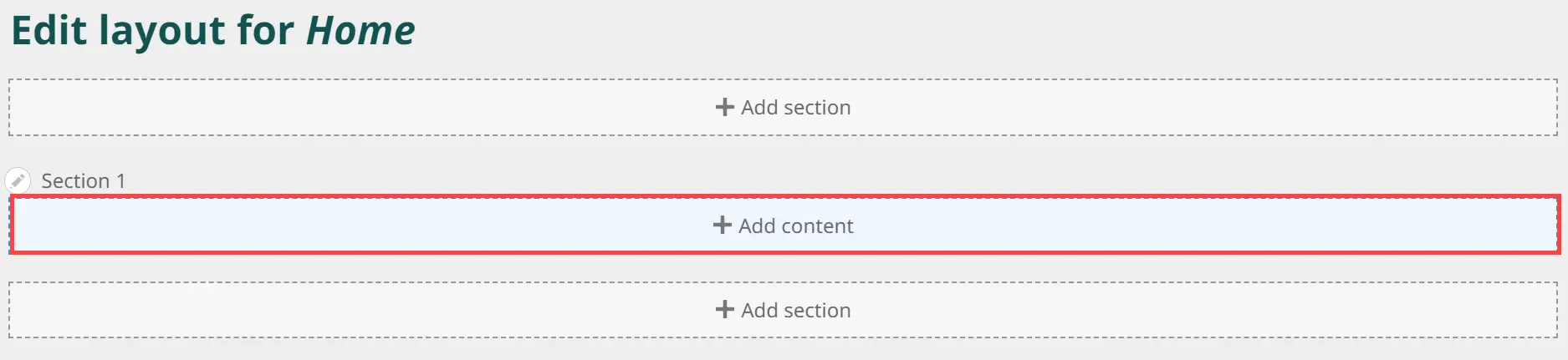Click the word content in Add content

[817, 226]
